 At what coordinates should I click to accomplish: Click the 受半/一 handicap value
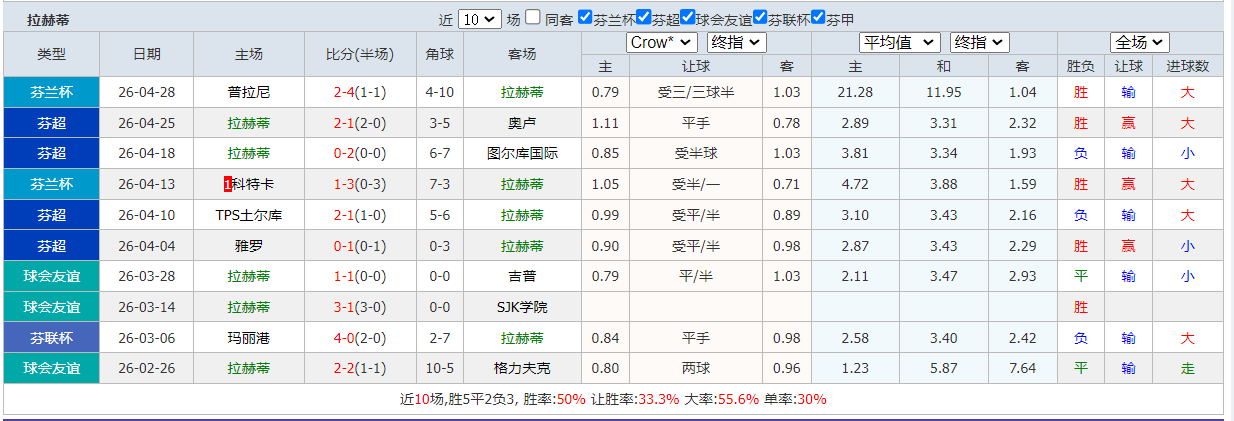tap(696, 184)
